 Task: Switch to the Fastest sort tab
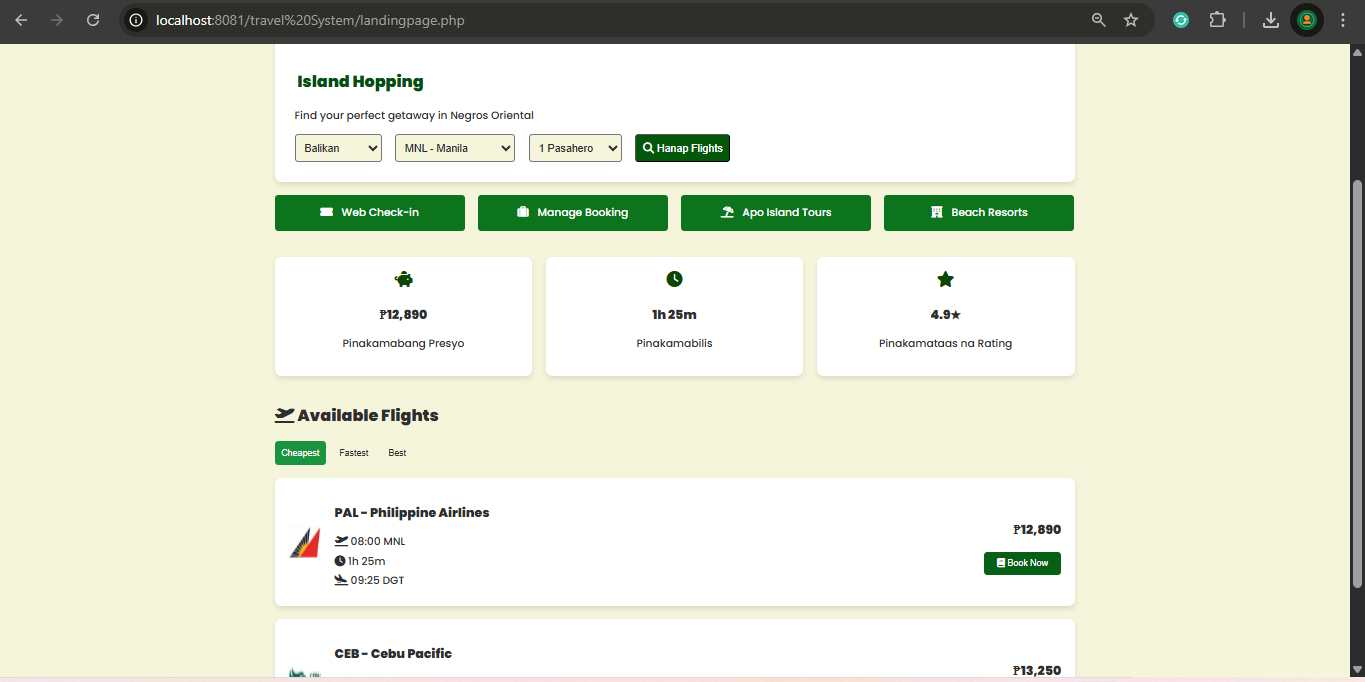(x=353, y=453)
